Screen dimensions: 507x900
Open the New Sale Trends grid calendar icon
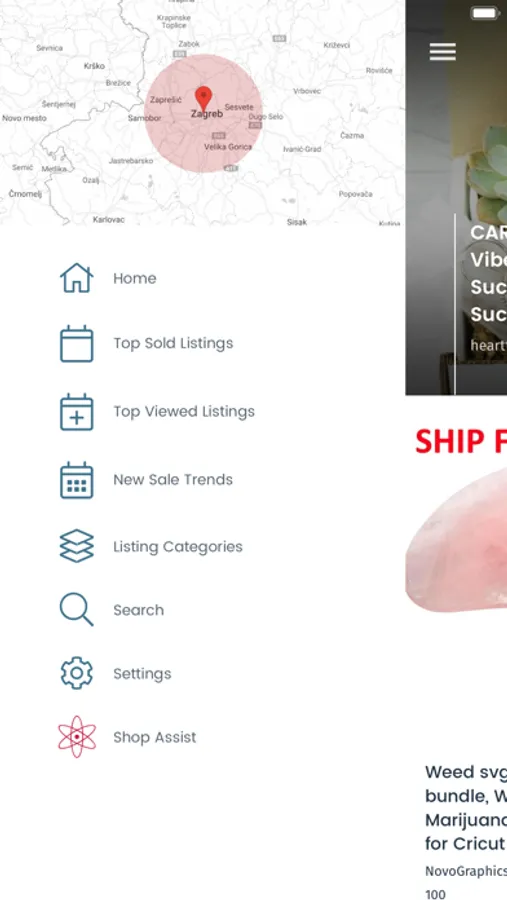pos(77,480)
